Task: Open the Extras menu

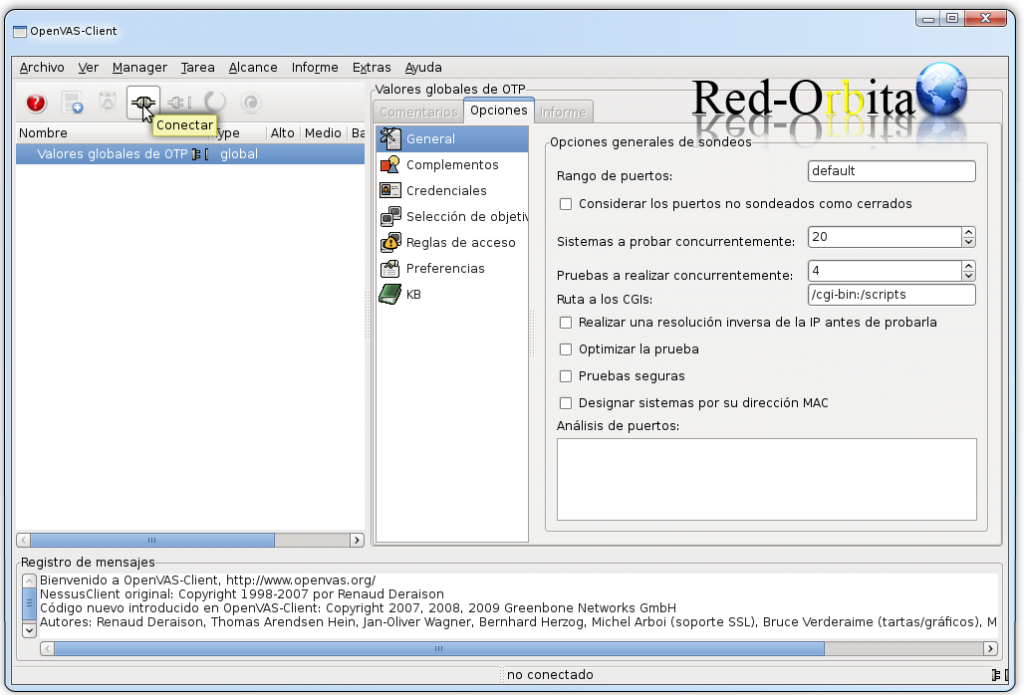Action: click(x=372, y=67)
